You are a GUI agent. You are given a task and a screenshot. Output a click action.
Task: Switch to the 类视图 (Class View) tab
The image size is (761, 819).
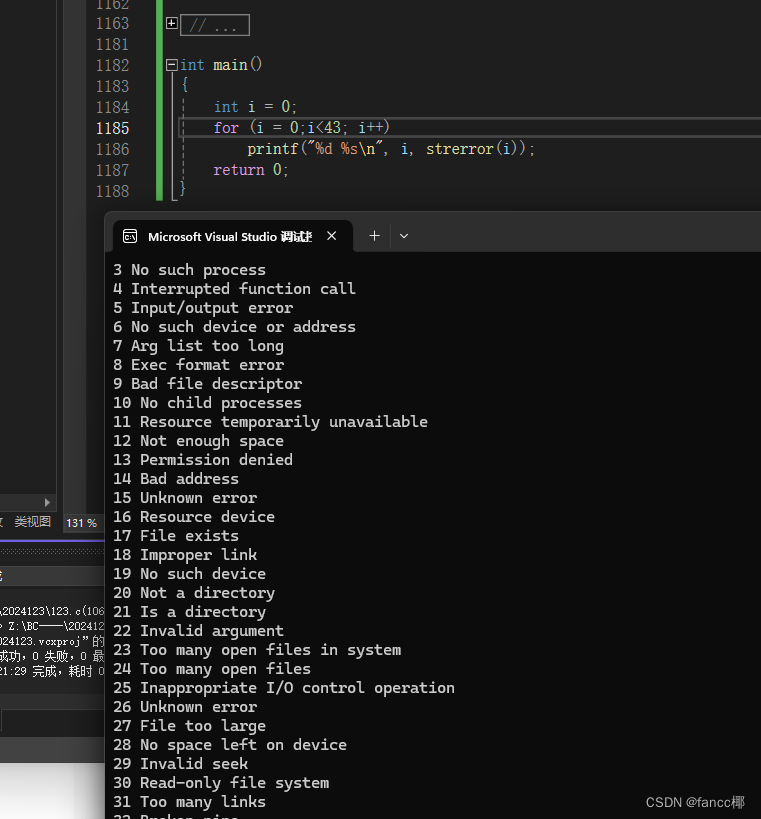click(x=32, y=522)
